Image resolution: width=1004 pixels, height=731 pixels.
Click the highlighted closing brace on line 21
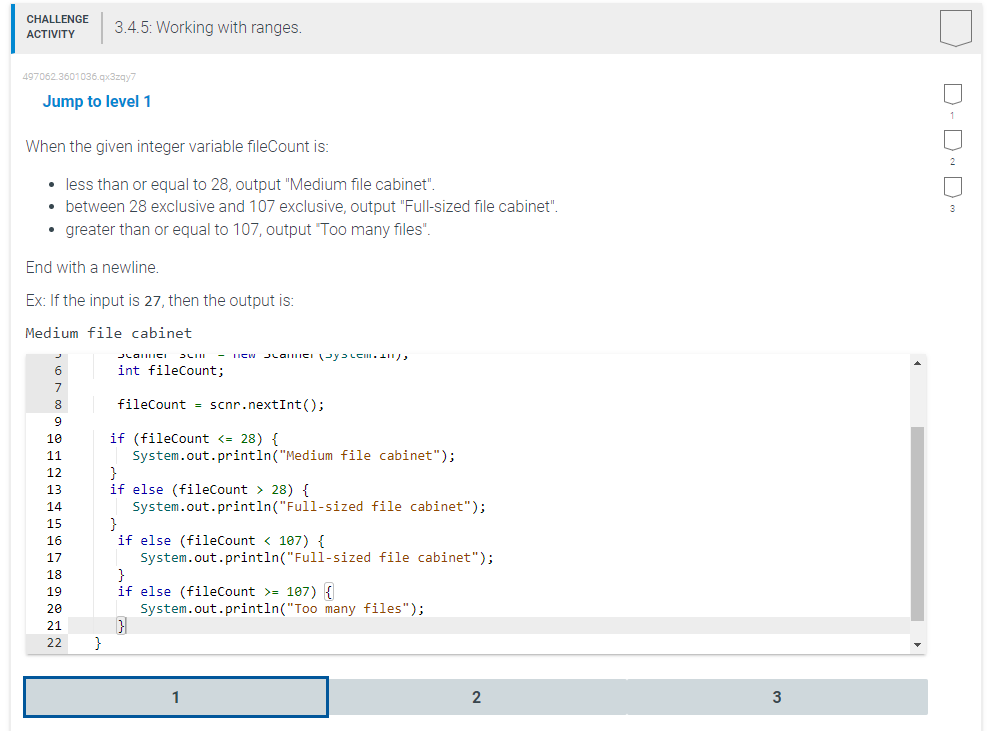tap(121, 625)
